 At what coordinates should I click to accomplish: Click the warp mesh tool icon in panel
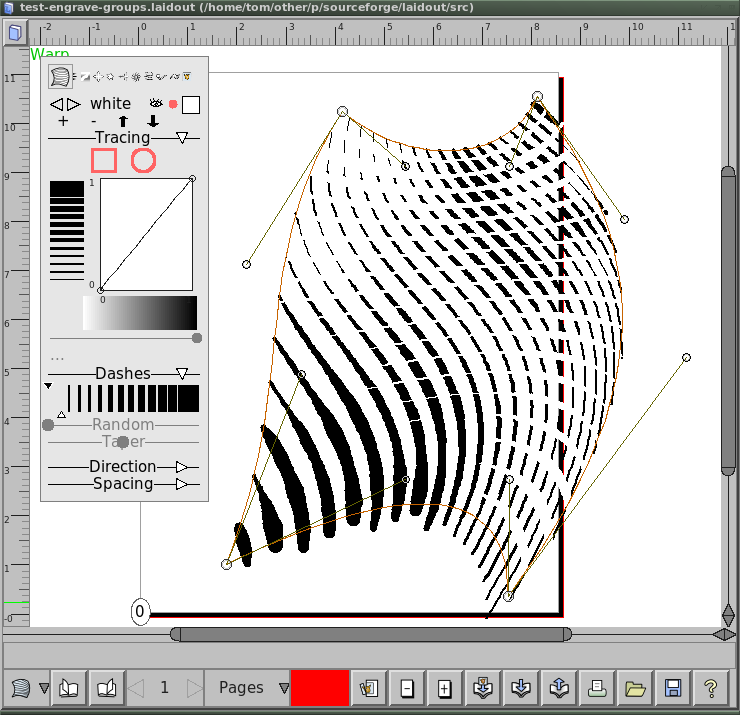(x=61, y=76)
